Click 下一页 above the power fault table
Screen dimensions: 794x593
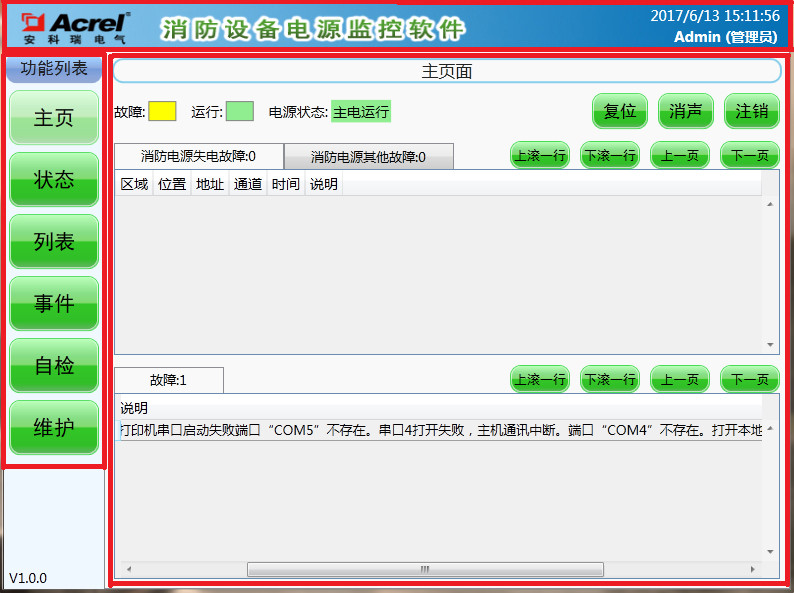point(749,156)
